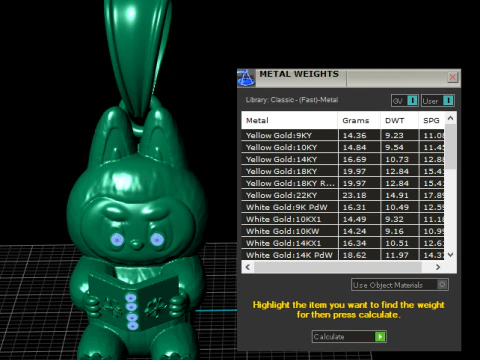480x360 pixels.
Task: Click the SPG column header
Action: [x=431, y=120]
